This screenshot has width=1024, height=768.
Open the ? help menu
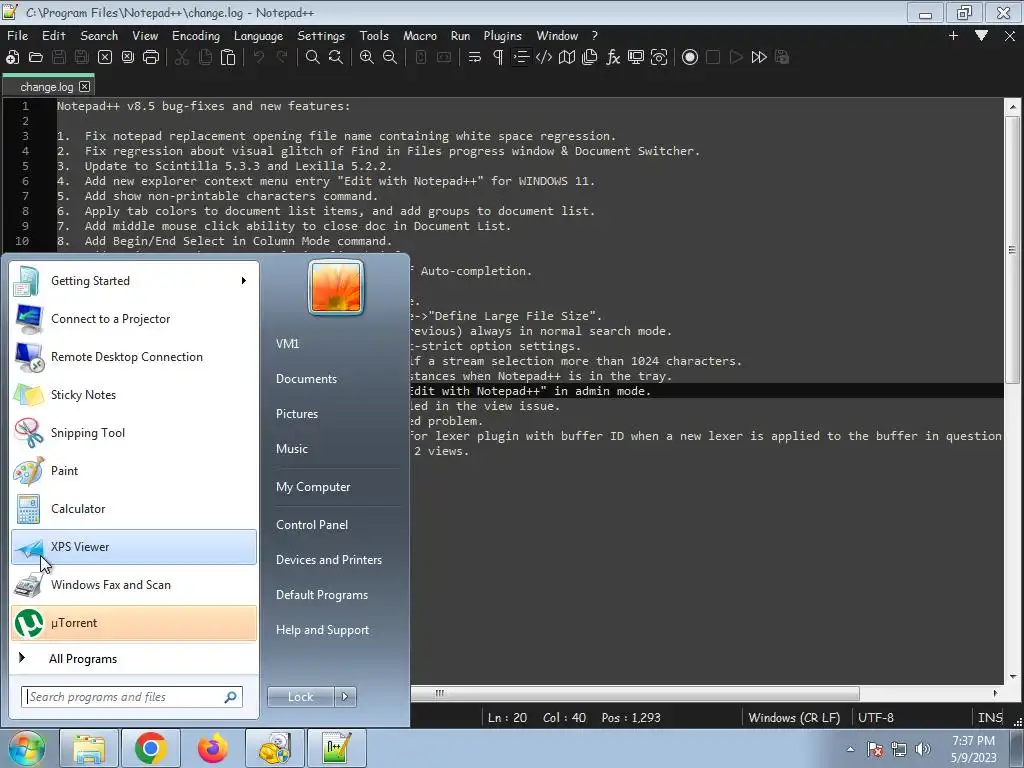tap(594, 36)
